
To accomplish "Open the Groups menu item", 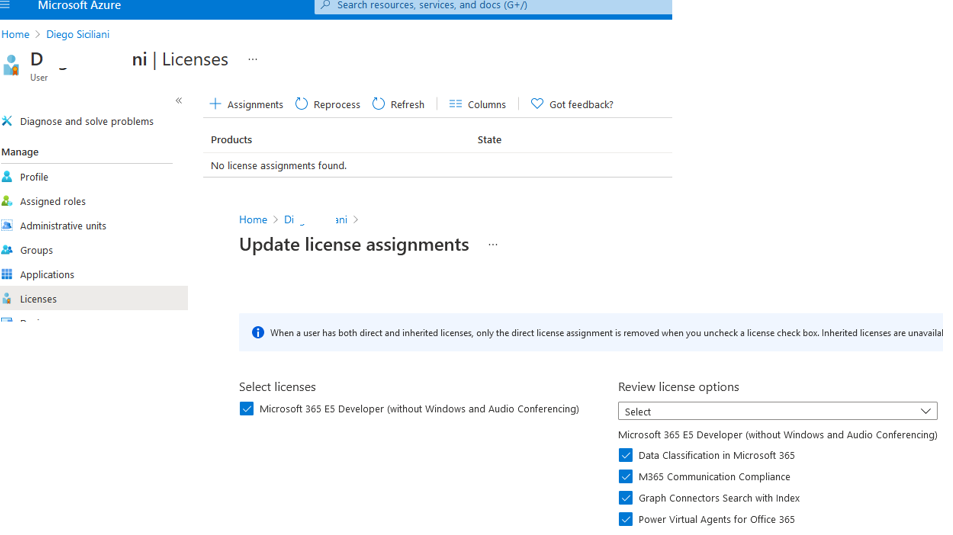I will pyautogui.click(x=36, y=250).
